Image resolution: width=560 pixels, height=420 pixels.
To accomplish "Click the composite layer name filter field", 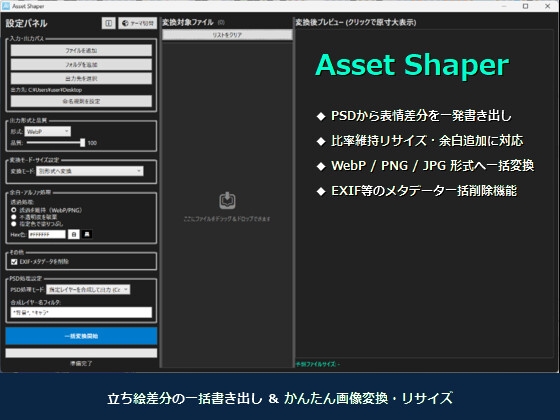I will click(x=81, y=312).
